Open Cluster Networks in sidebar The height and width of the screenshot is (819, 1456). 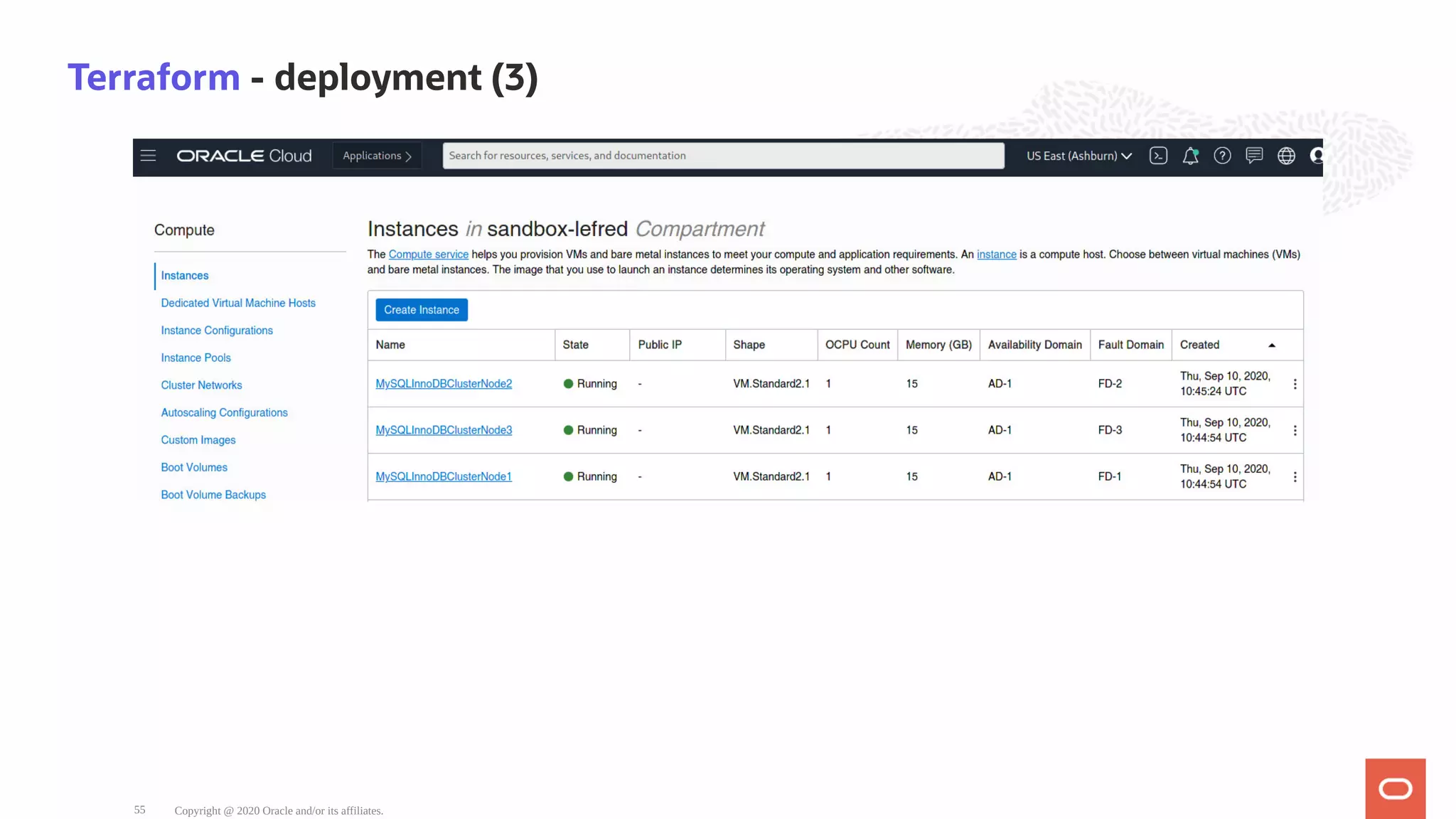[x=201, y=385]
